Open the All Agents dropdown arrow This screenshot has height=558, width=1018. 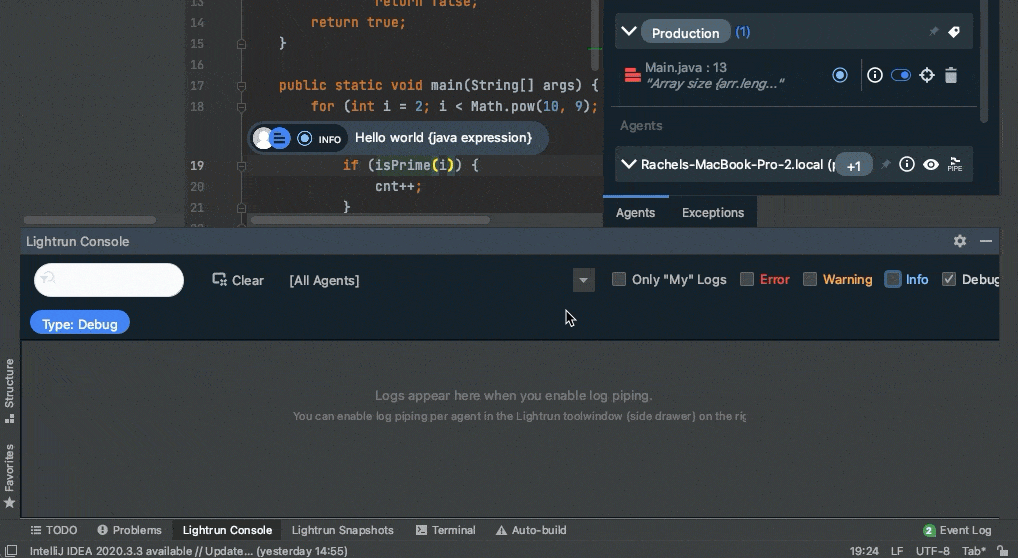[x=584, y=281]
